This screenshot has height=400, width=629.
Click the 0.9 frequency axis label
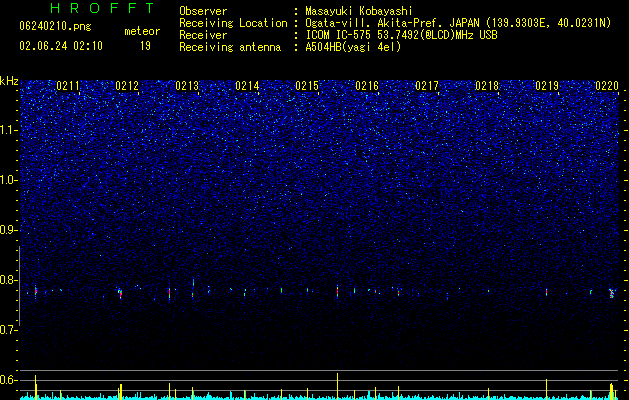coord(9,230)
